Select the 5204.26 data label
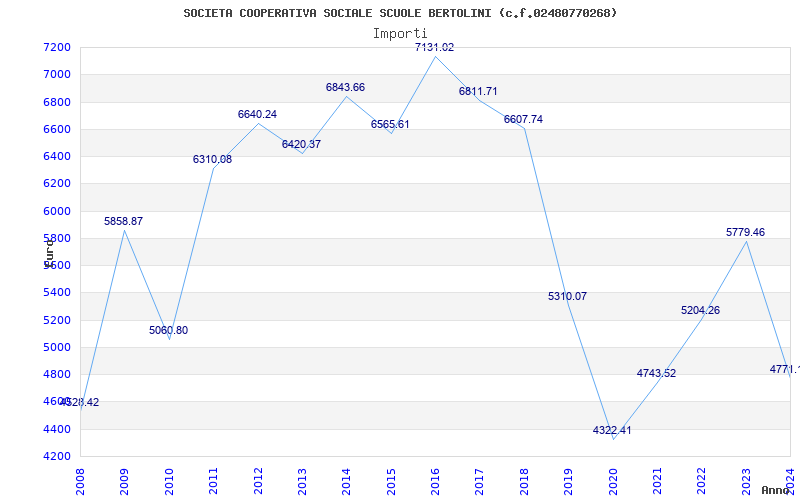The height and width of the screenshot is (500, 800). [701, 310]
